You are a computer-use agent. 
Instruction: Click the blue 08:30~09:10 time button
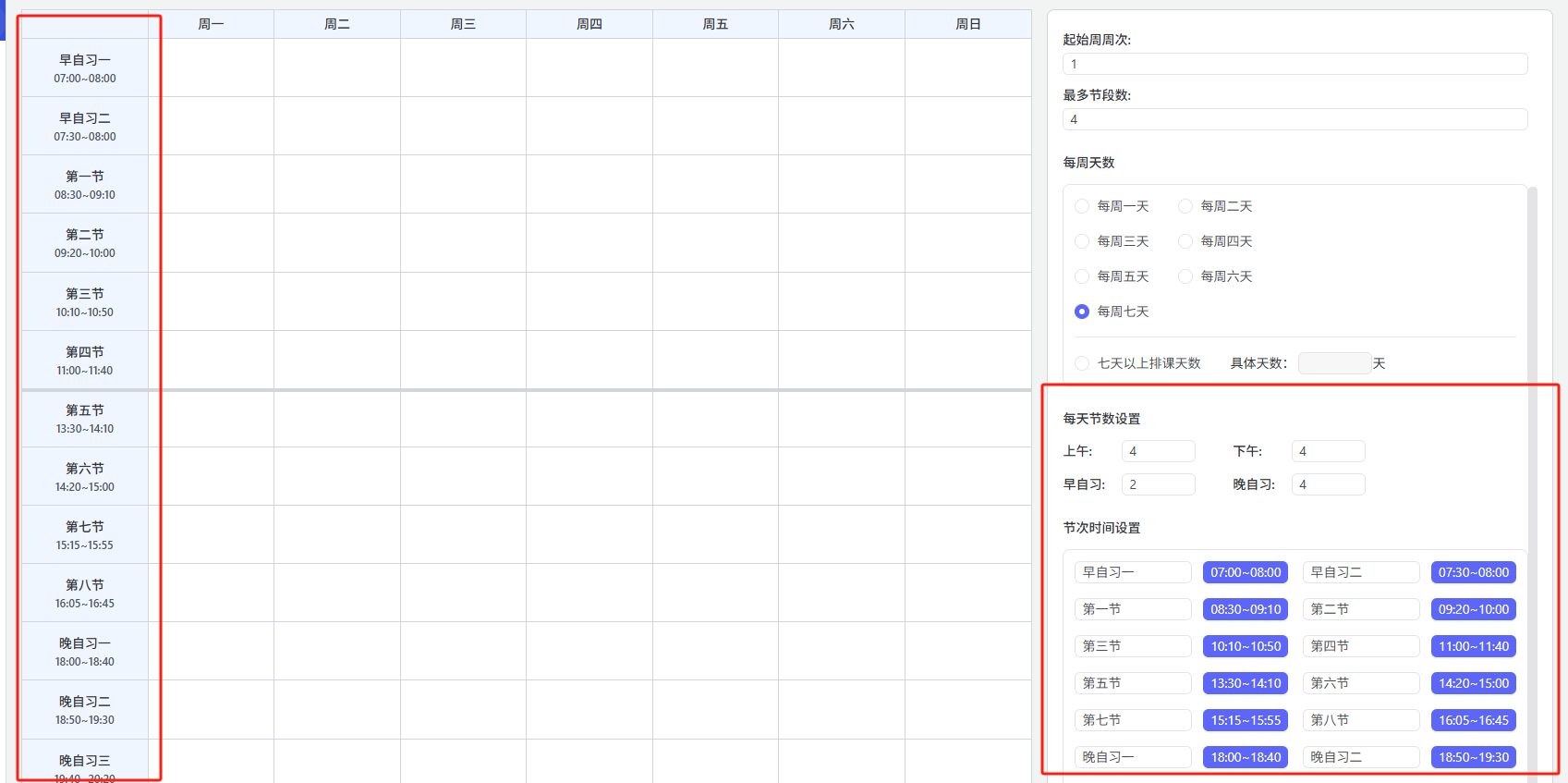point(1246,609)
